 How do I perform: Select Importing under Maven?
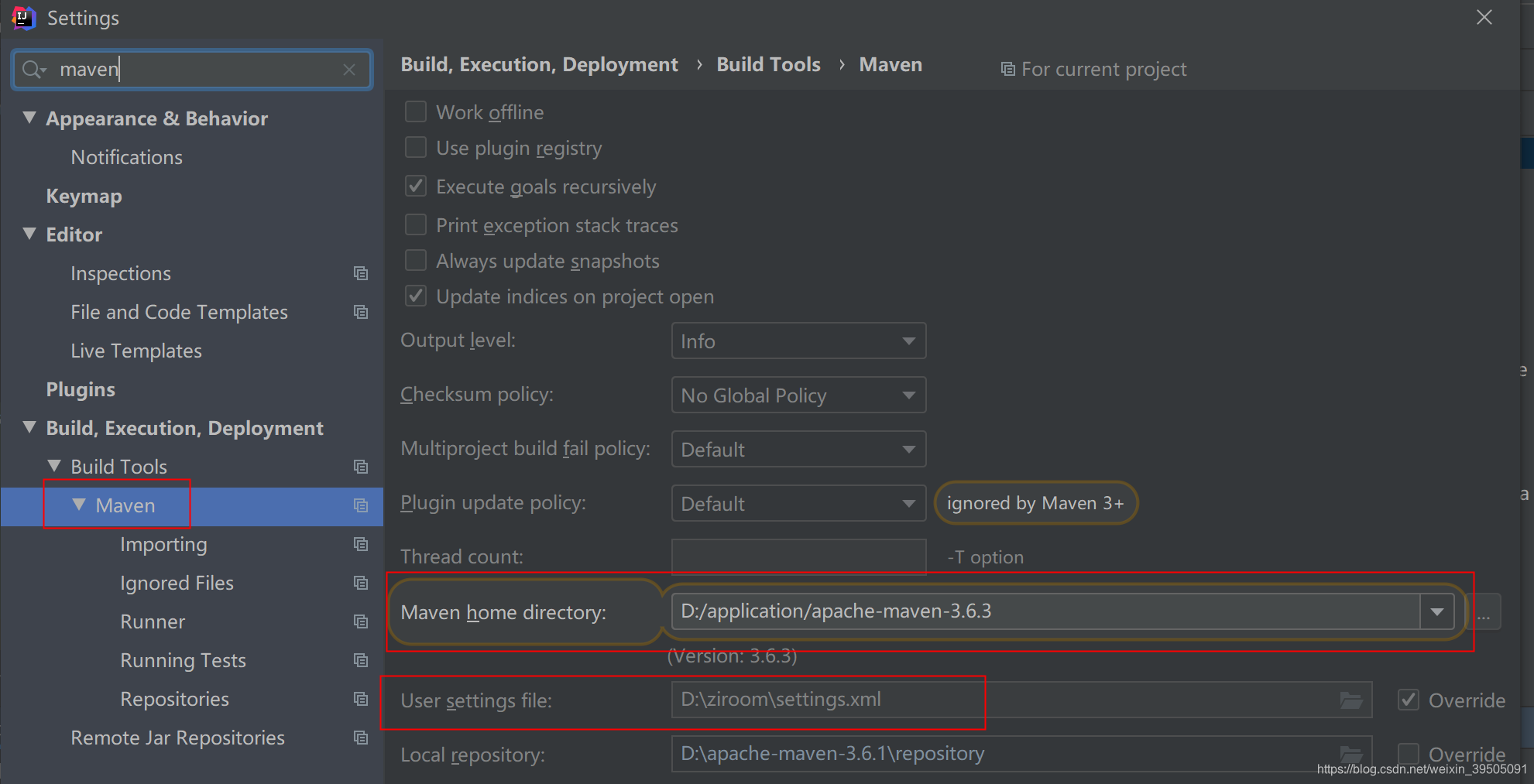[163, 544]
